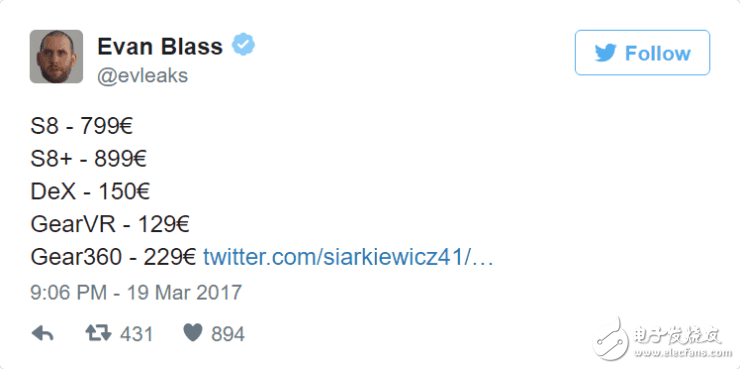Retweet using the retweet arrows icon
The height and width of the screenshot is (369, 740).
pos(99,334)
